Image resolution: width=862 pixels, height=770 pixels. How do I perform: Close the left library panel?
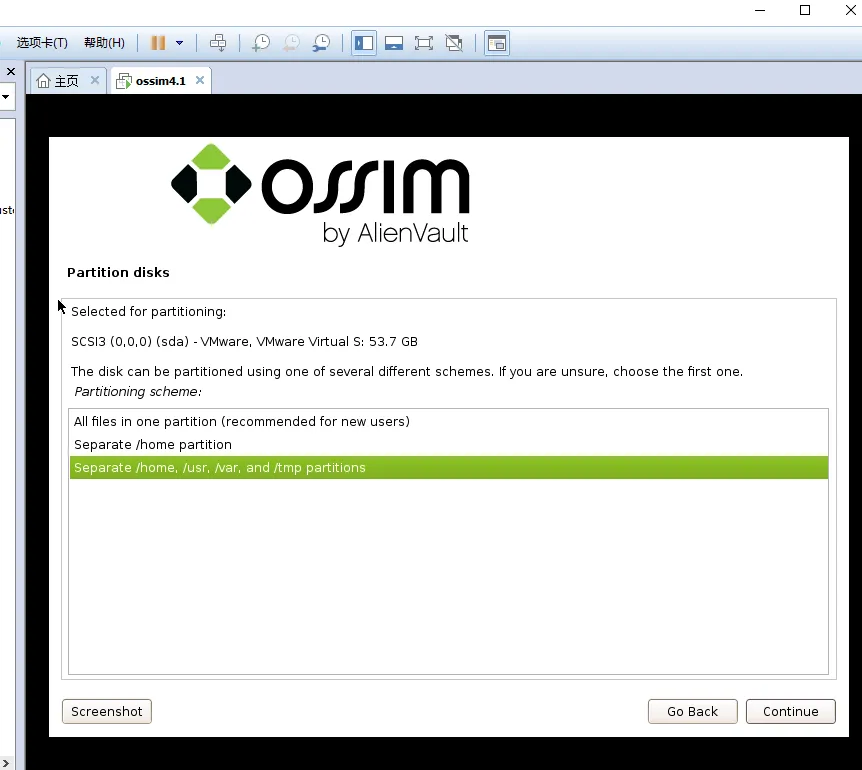click(10, 71)
